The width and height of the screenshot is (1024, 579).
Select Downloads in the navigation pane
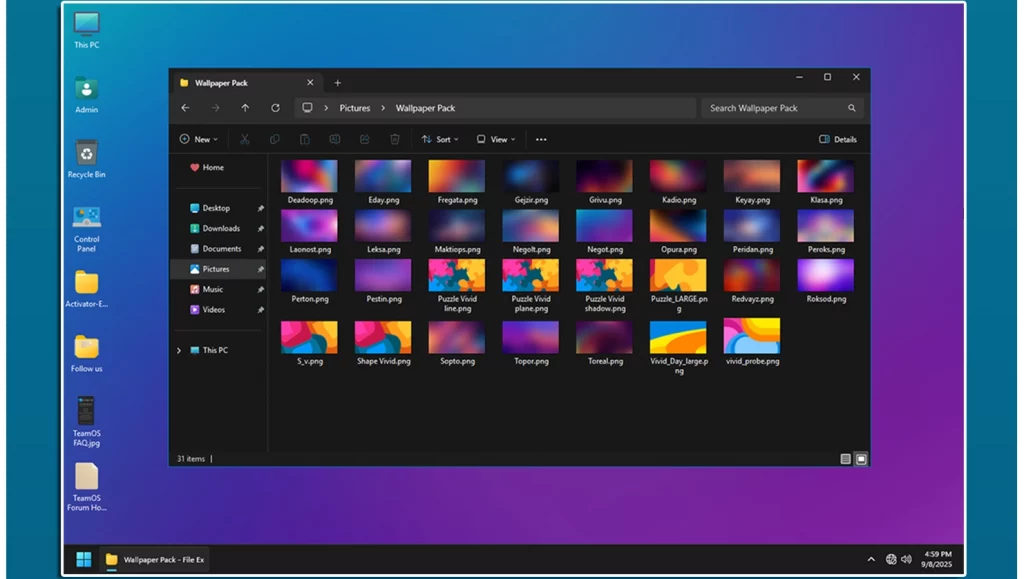click(x=221, y=229)
